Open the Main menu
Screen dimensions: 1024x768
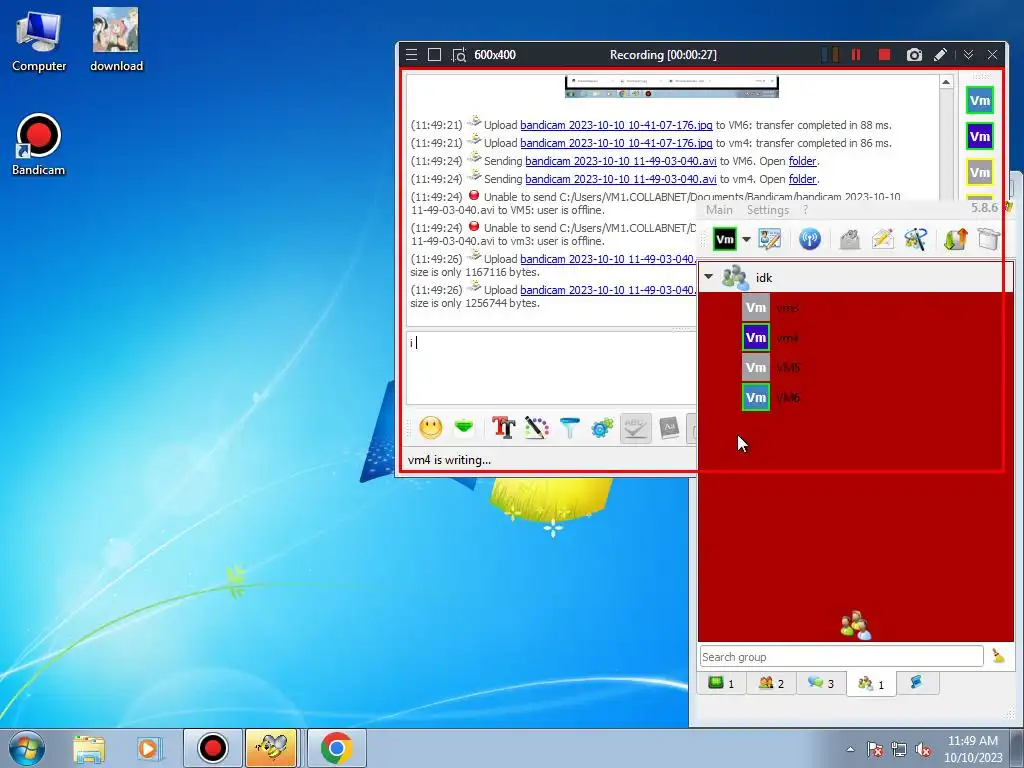(719, 210)
